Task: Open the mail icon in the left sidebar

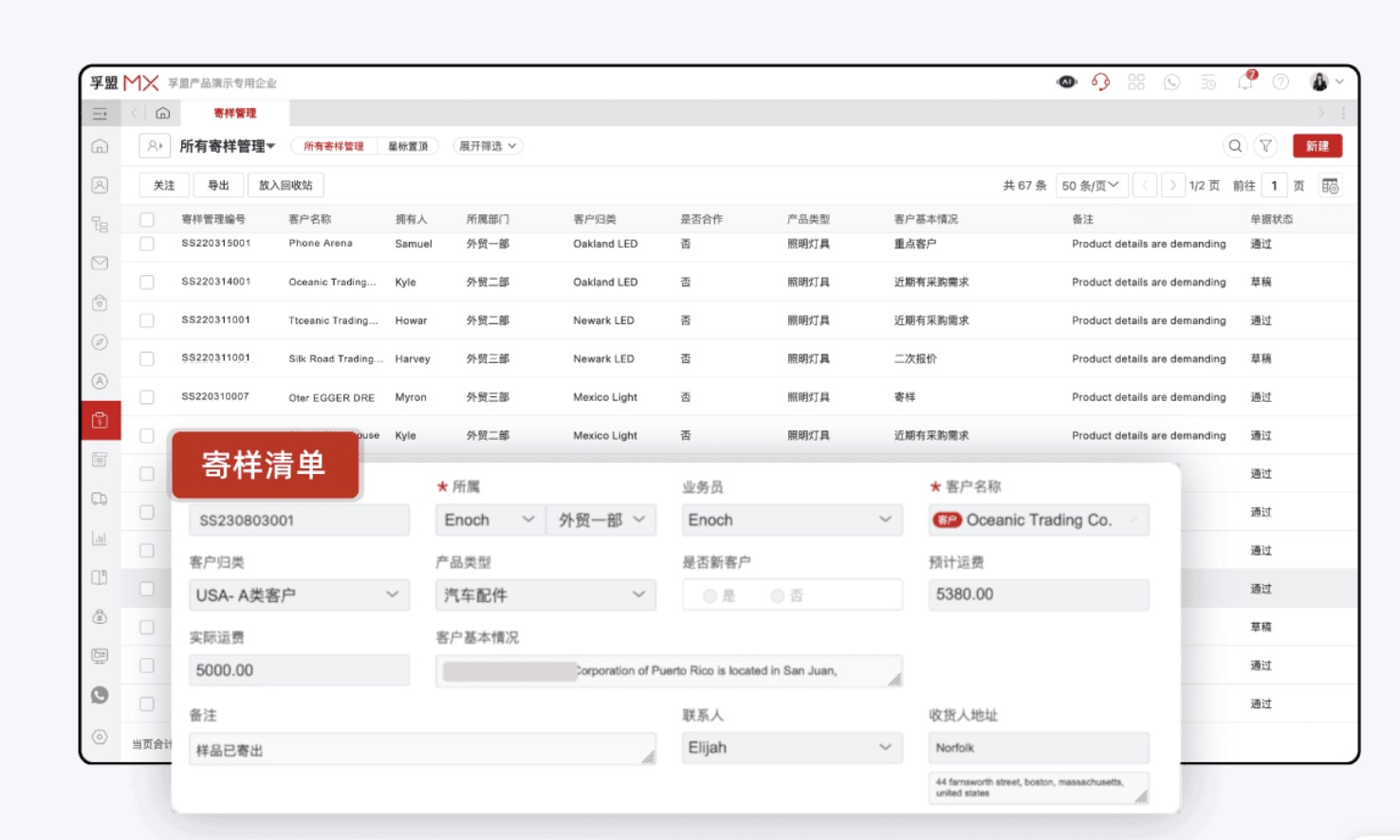Action: pos(100,264)
